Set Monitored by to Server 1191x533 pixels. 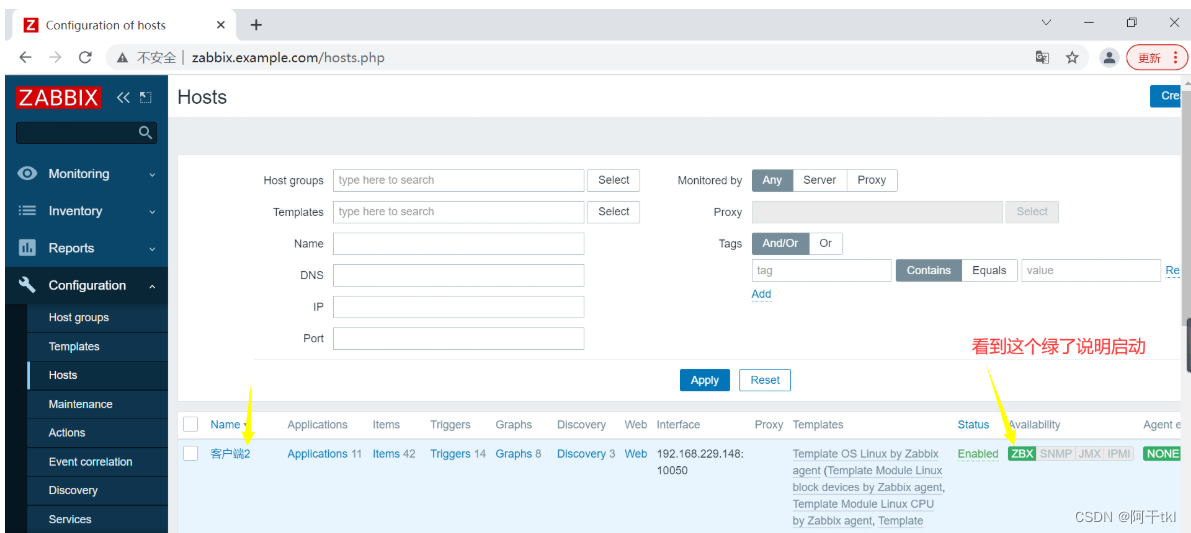(x=820, y=180)
